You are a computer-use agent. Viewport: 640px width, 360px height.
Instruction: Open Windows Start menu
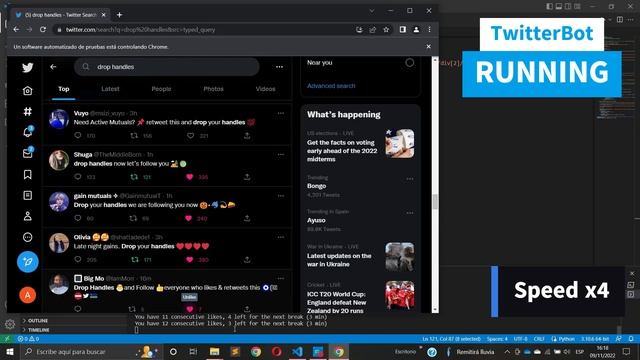click(x=9, y=351)
